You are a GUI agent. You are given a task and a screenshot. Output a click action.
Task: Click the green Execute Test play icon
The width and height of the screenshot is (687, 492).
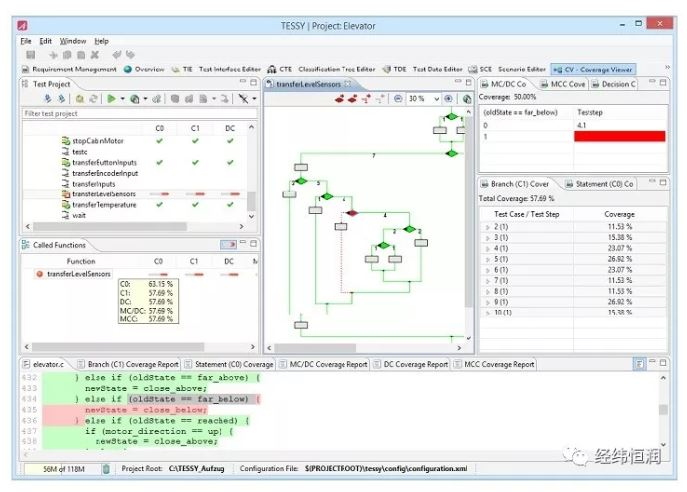[x=111, y=99]
